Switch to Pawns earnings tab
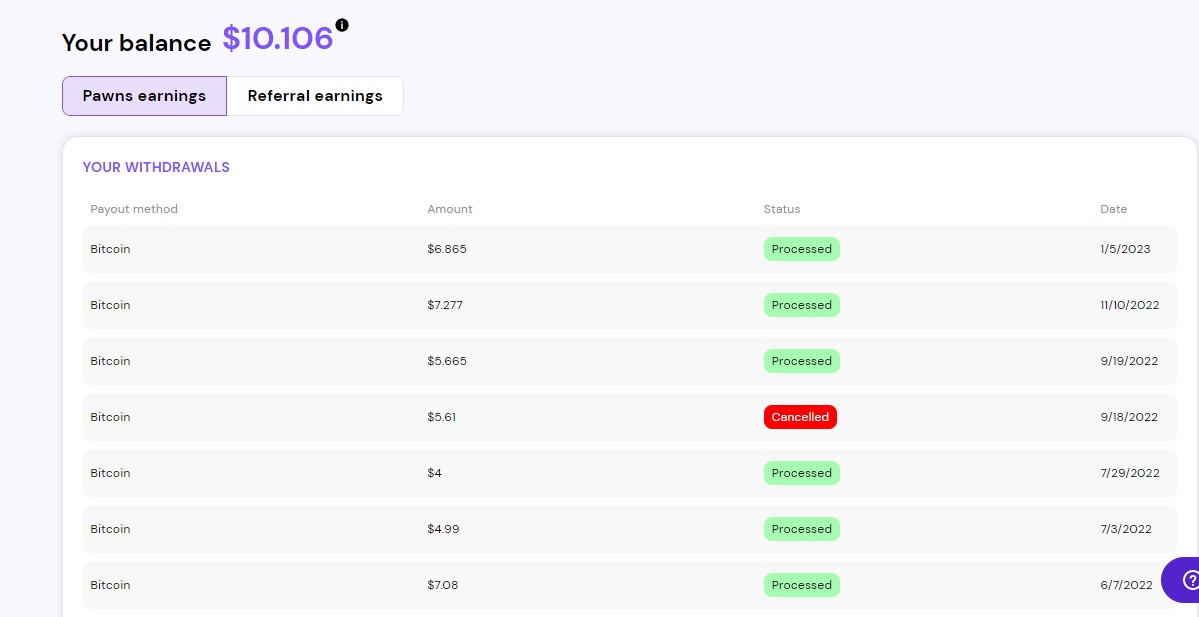Viewport: 1199px width, 617px height. pyautogui.click(x=144, y=96)
